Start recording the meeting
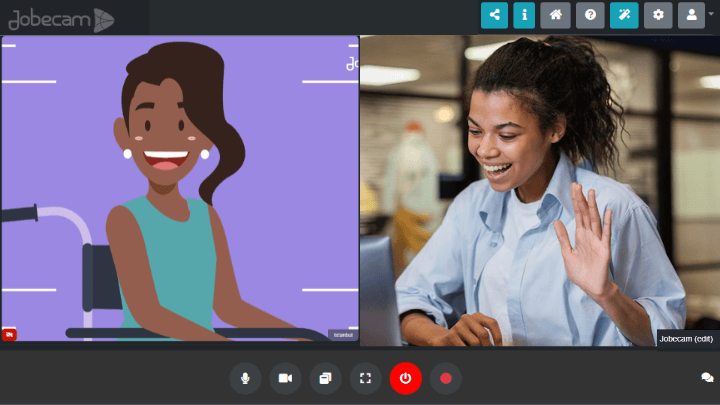The width and height of the screenshot is (720, 405). coord(446,378)
